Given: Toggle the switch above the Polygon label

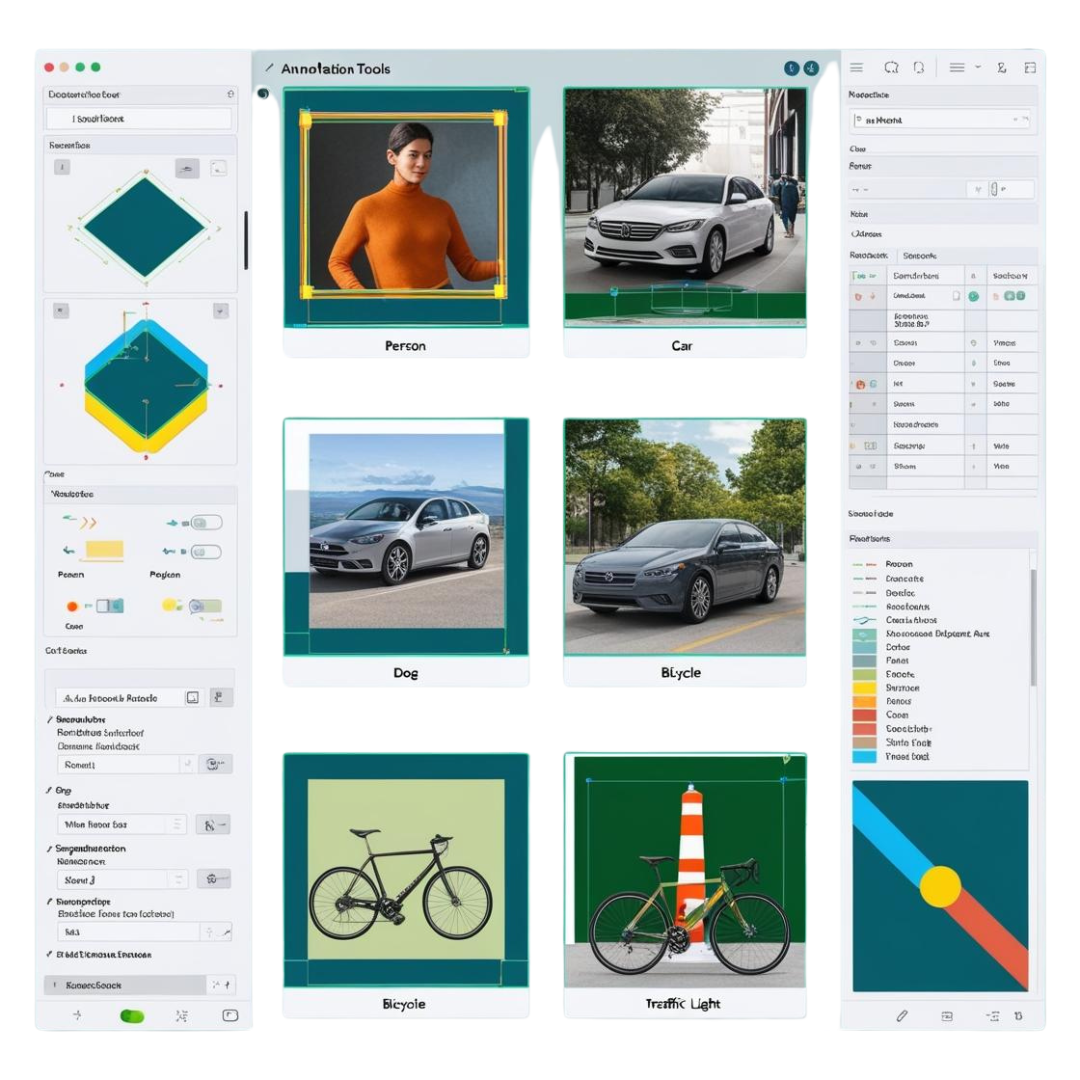Looking at the screenshot, I should click(x=205, y=551).
